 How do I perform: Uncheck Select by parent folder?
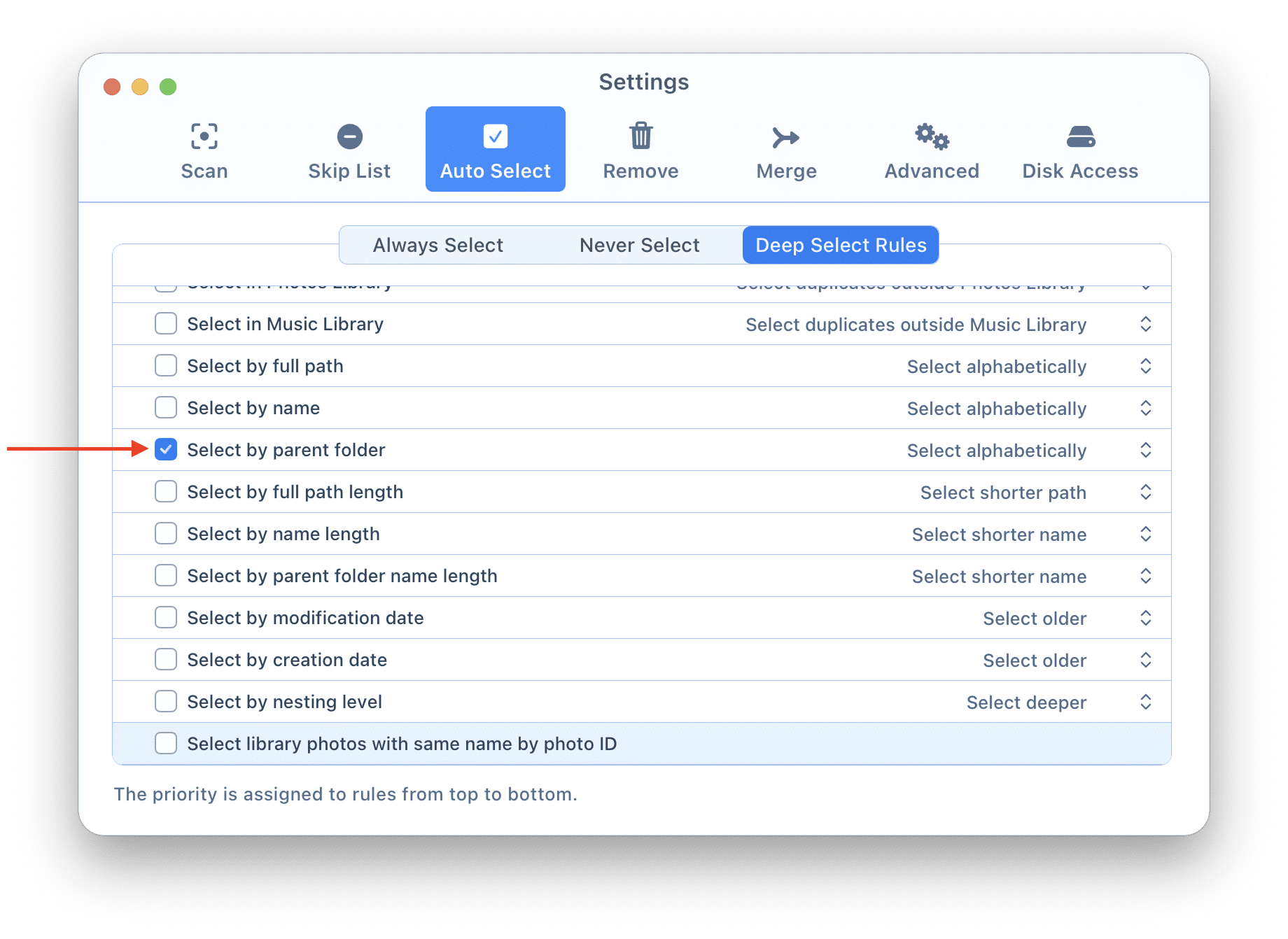point(166,450)
